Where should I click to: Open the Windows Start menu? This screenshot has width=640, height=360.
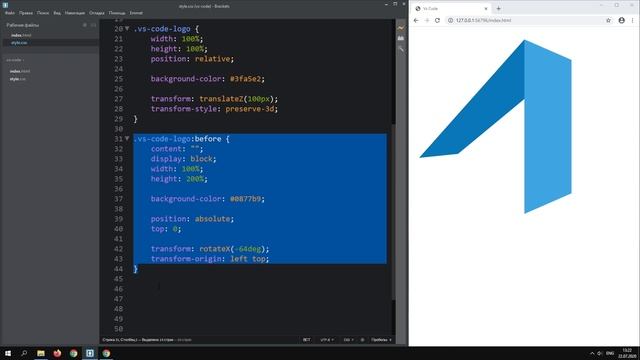pos(8,353)
